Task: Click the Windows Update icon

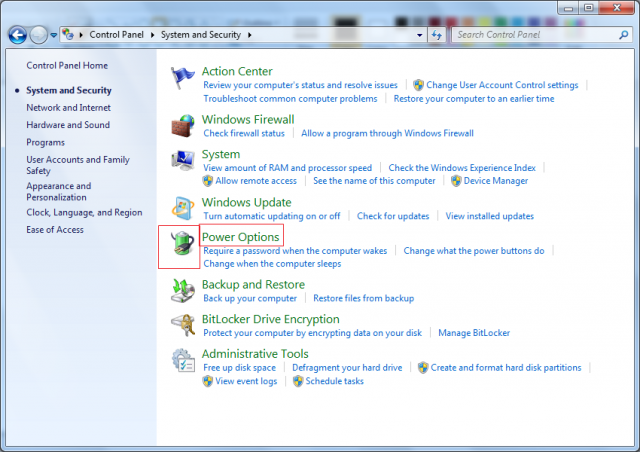Action: point(182,209)
